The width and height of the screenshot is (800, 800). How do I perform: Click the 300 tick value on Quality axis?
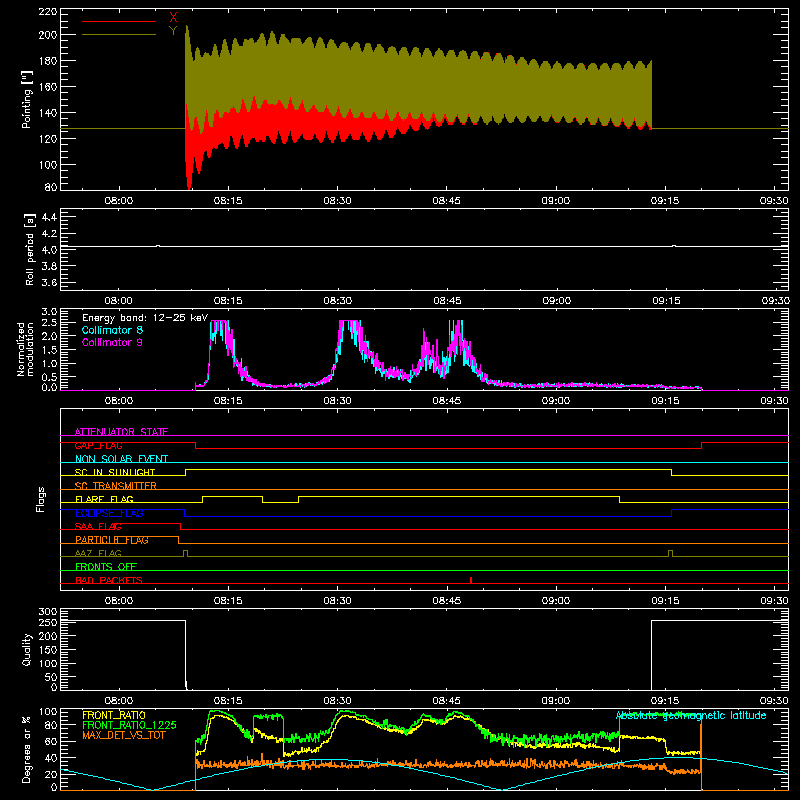click(x=47, y=612)
